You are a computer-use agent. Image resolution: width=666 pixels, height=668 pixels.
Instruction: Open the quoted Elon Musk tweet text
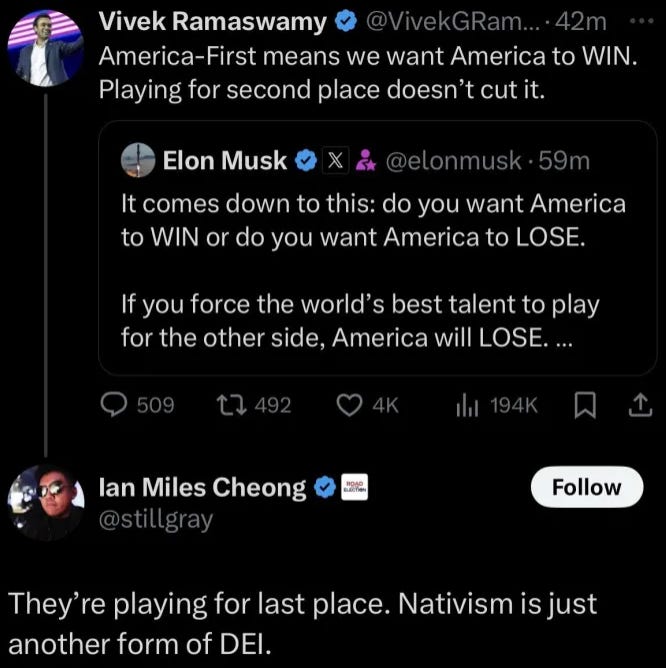[373, 271]
